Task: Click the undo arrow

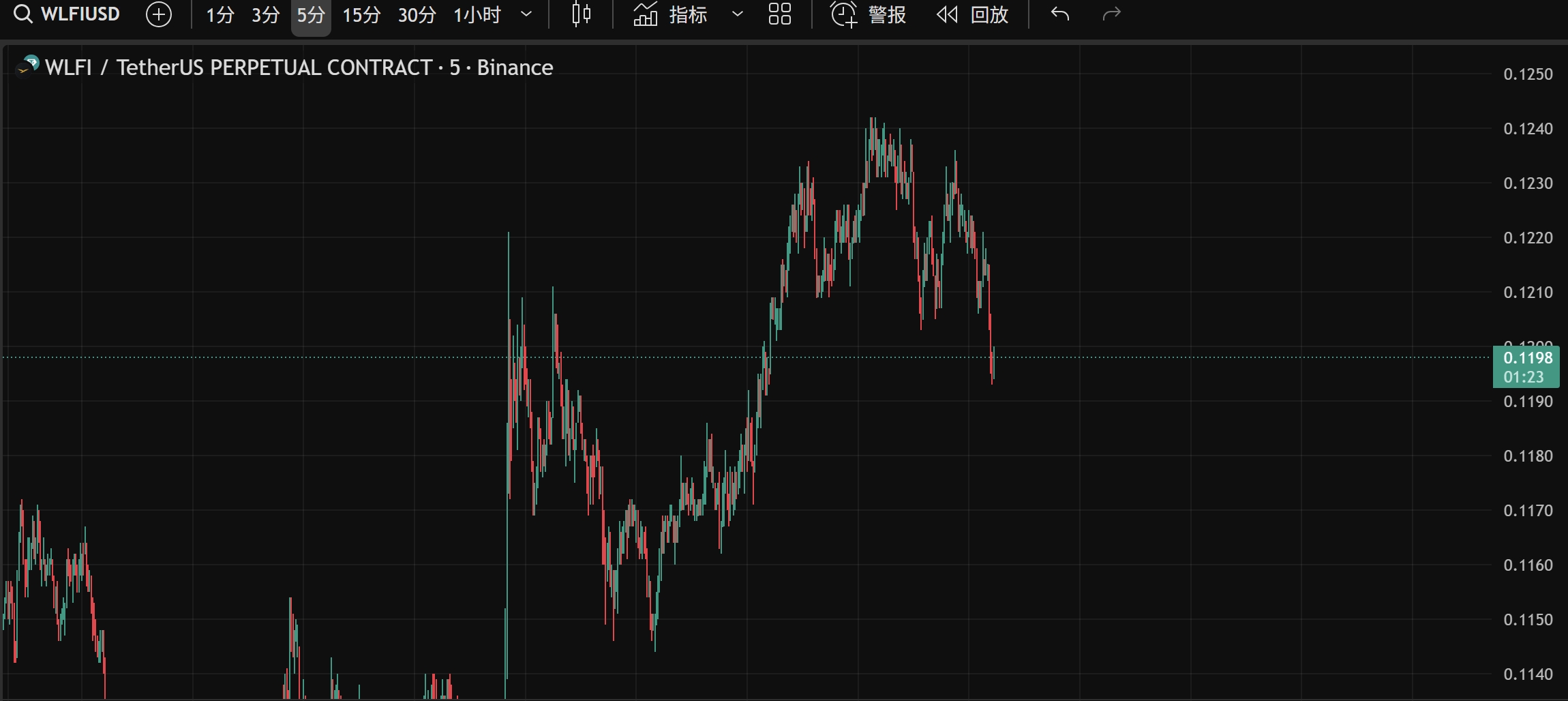Action: pyautogui.click(x=1059, y=14)
